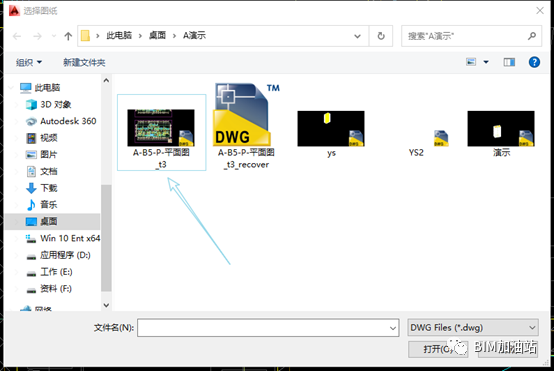Click the 桌面 breadcrumb segment
The width and height of the screenshot is (554, 371).
(157, 35)
